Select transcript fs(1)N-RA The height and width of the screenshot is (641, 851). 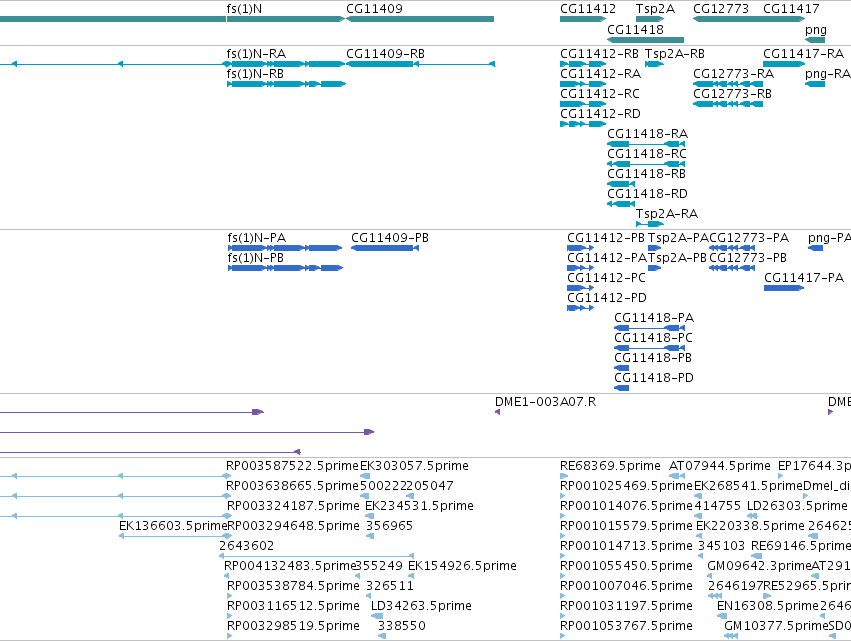coord(286,64)
